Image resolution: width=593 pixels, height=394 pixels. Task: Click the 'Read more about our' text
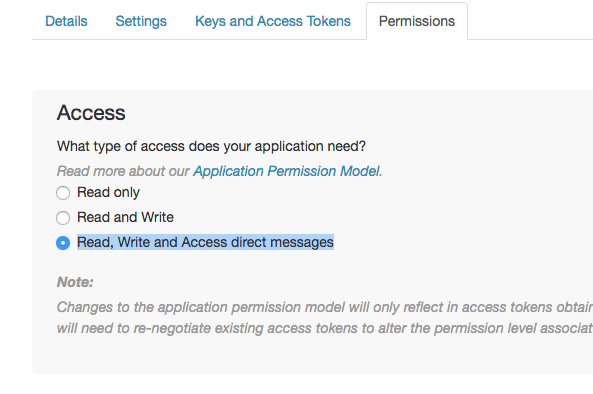click(x=123, y=171)
